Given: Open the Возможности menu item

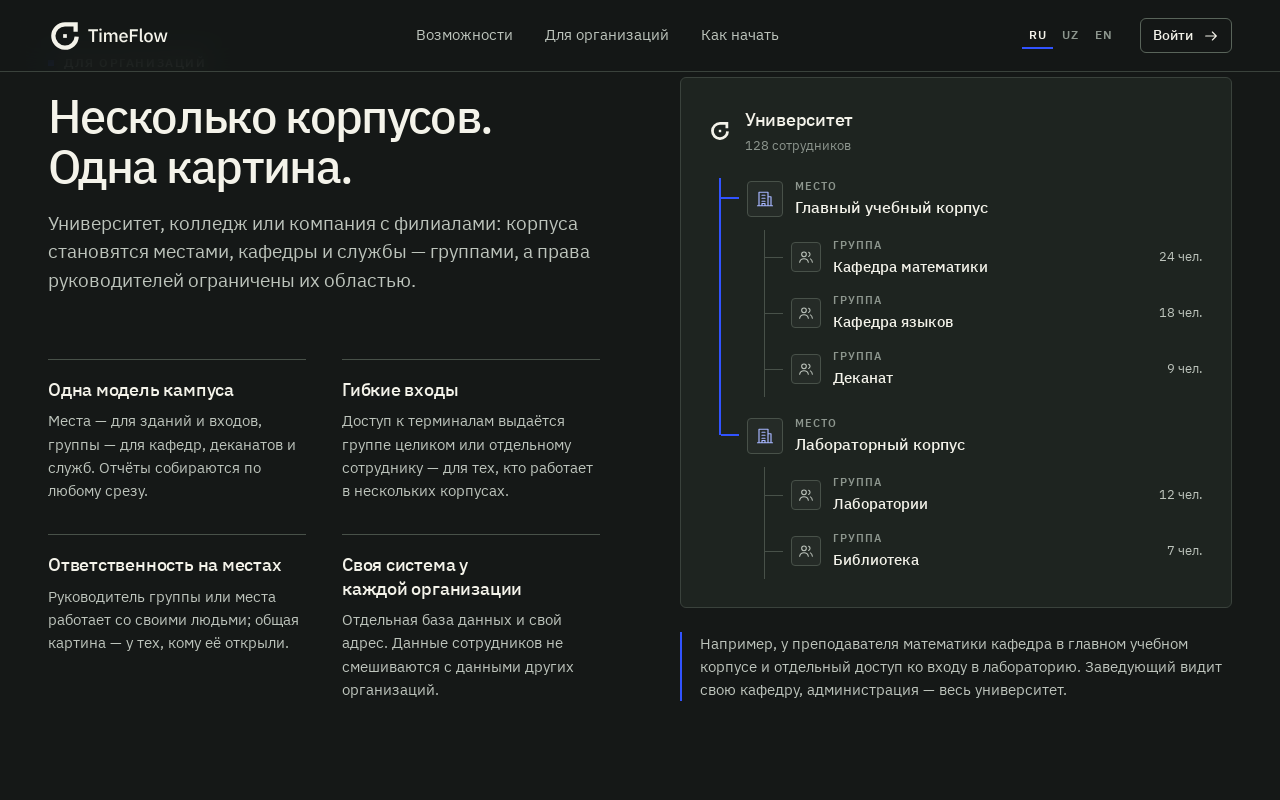Looking at the screenshot, I should 464,35.
